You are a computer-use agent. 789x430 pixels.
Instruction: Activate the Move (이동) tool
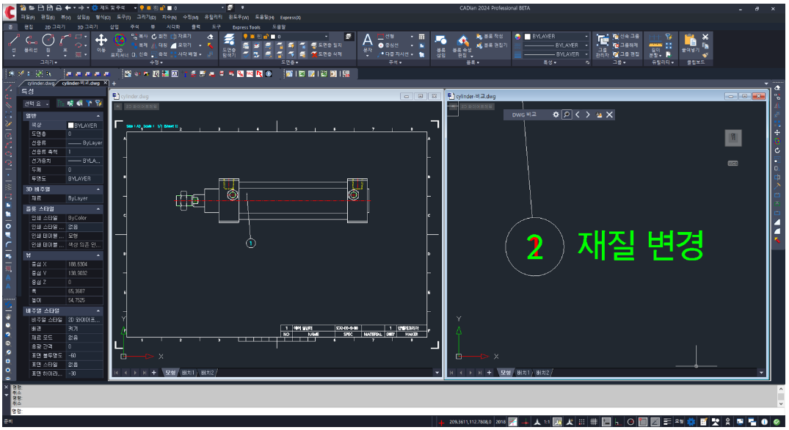click(102, 42)
